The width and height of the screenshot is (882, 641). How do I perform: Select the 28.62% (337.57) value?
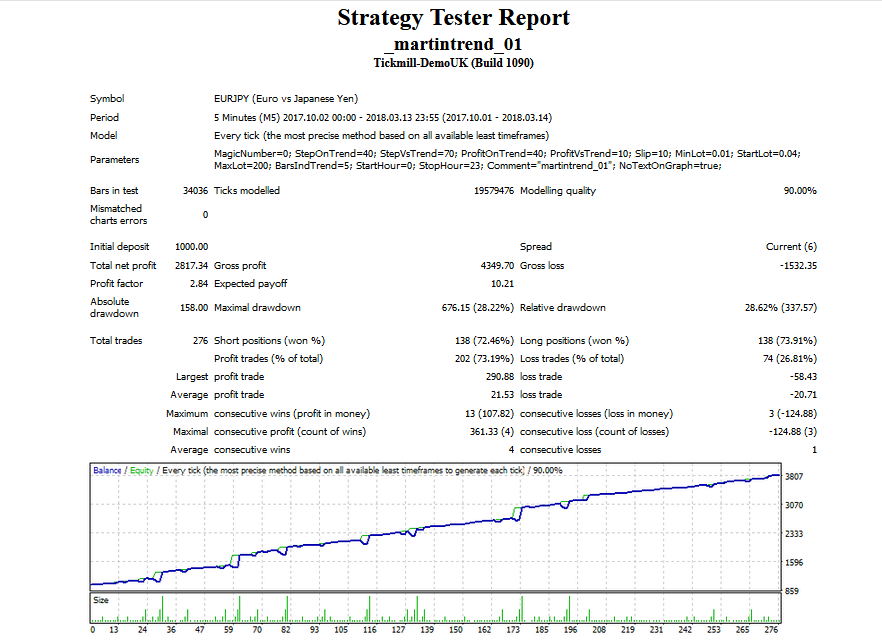[781, 308]
